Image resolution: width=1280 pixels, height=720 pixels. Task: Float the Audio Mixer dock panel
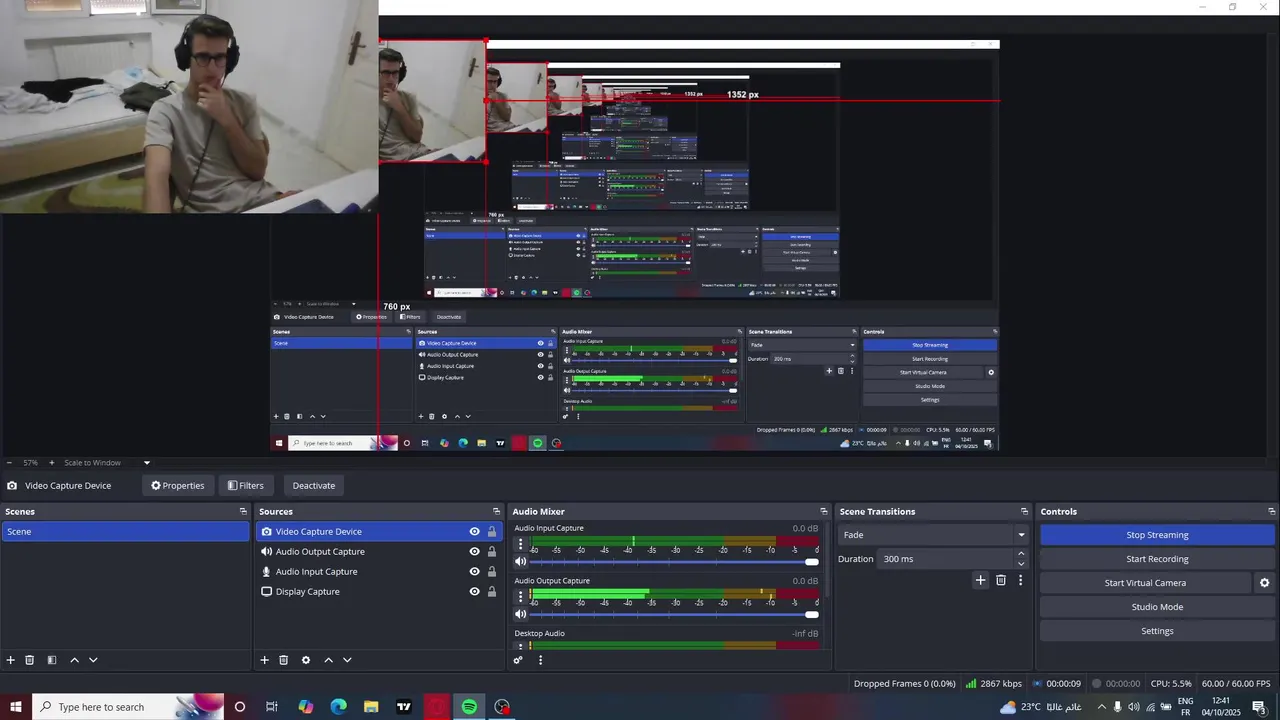(824, 511)
